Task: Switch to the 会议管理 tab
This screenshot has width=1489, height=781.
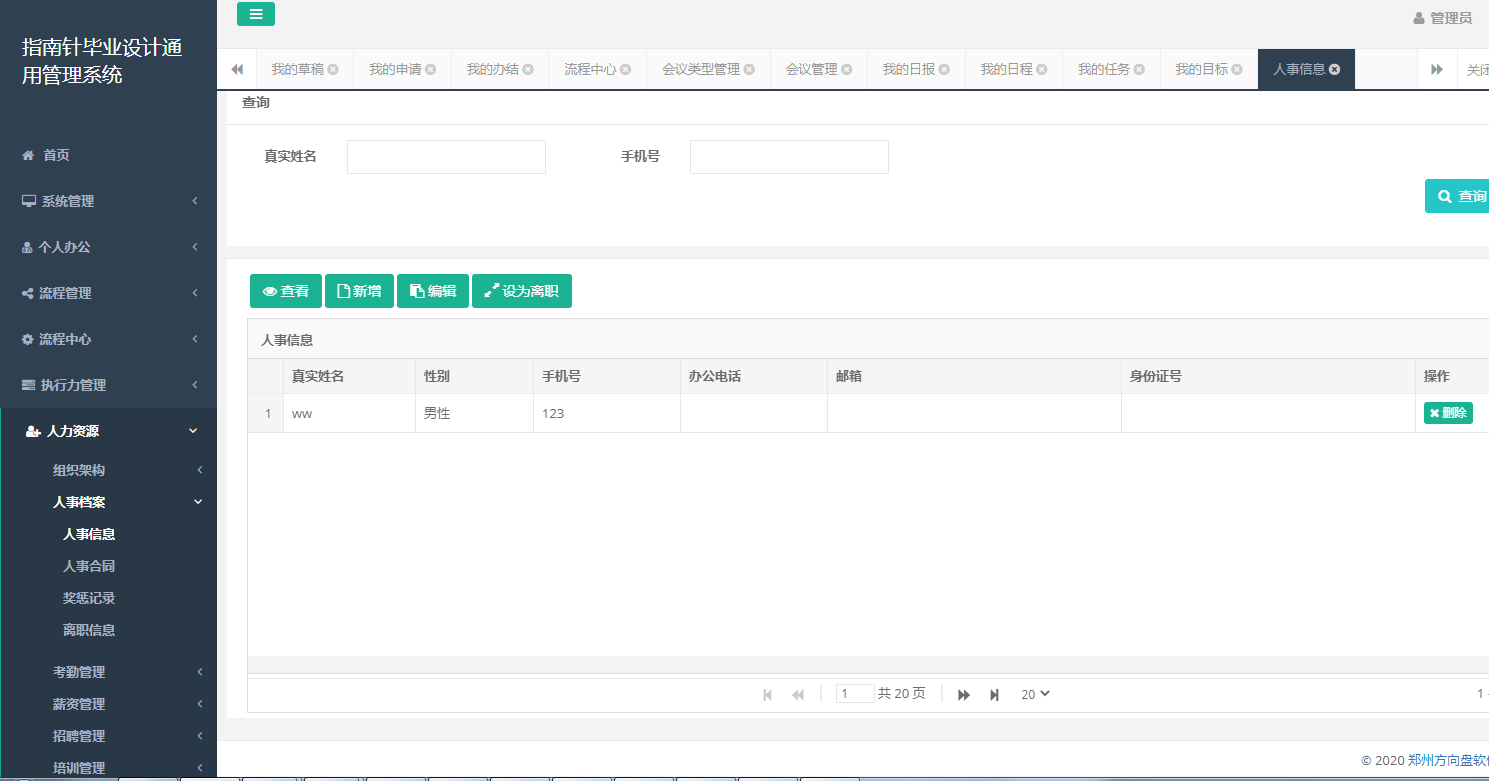Action: [x=812, y=68]
